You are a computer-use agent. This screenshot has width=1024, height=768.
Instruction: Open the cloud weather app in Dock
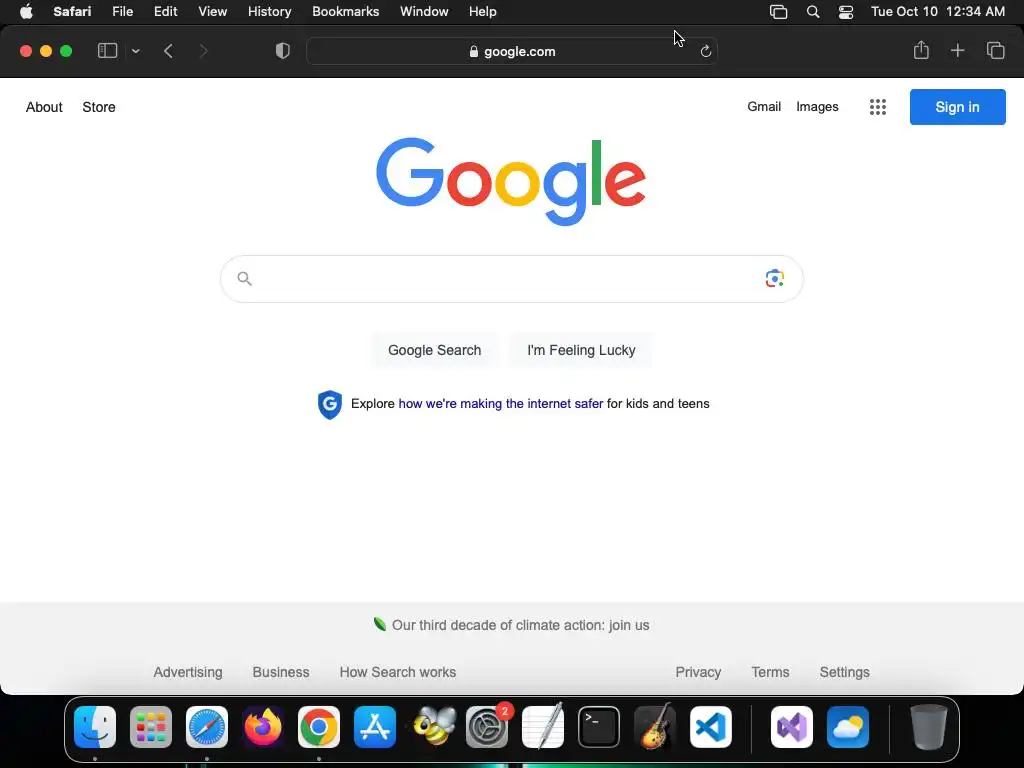click(x=848, y=727)
